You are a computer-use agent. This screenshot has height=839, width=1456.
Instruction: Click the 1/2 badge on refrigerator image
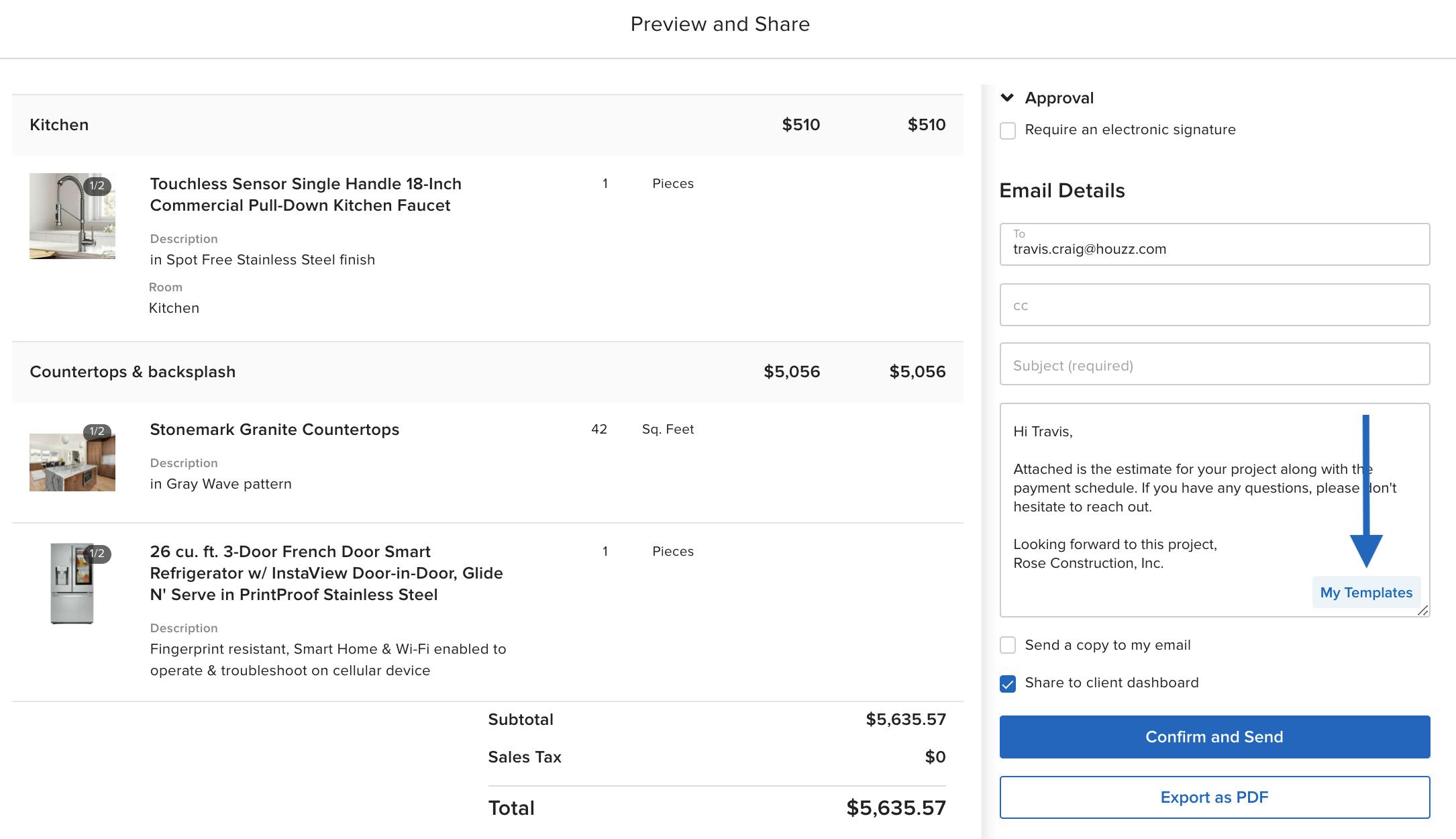coord(95,554)
